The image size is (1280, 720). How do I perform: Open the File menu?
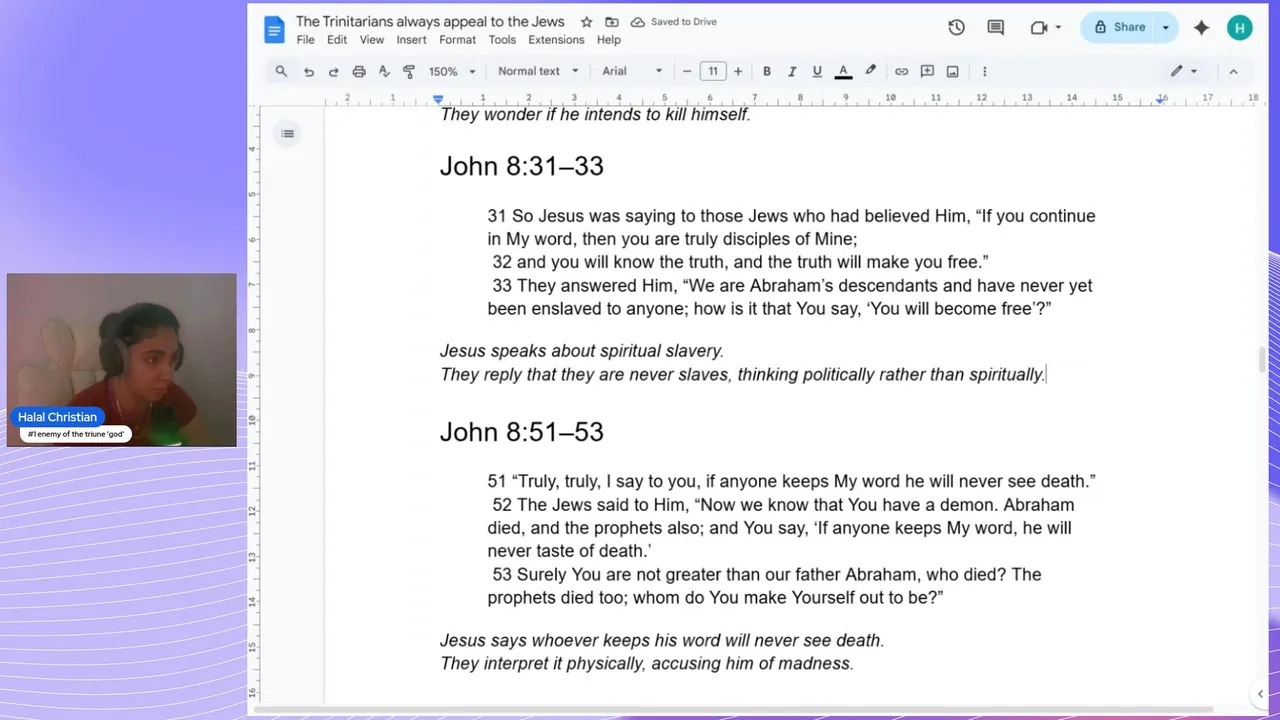(x=305, y=40)
